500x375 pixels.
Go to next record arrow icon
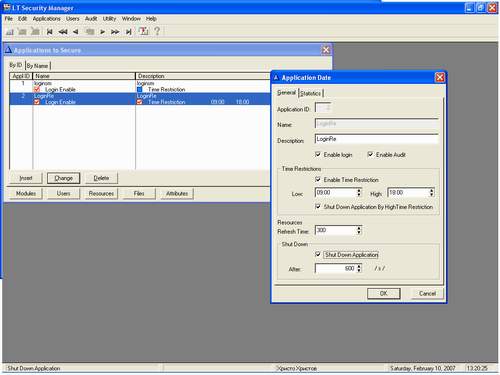point(102,32)
